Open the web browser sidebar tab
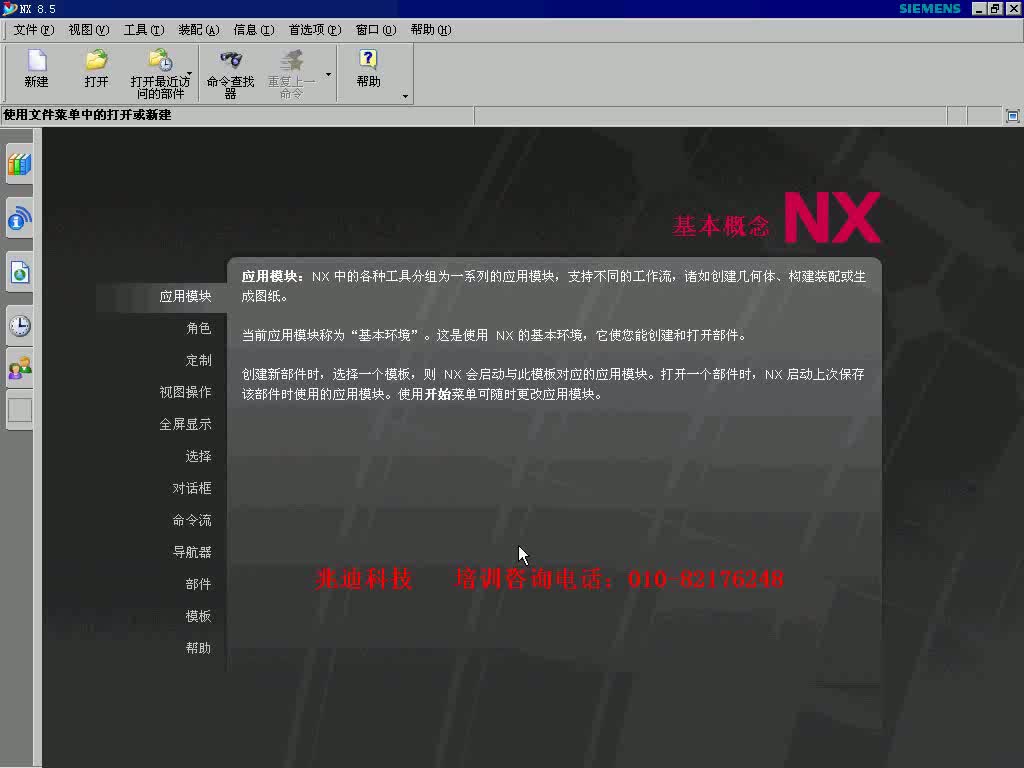1024x768 pixels. click(20, 272)
